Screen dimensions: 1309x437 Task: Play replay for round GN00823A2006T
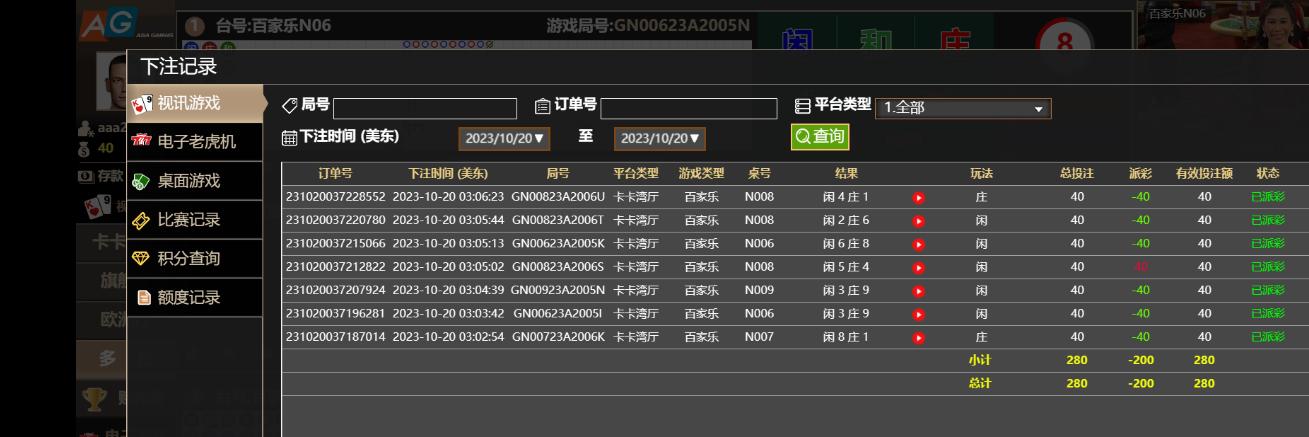click(x=918, y=221)
